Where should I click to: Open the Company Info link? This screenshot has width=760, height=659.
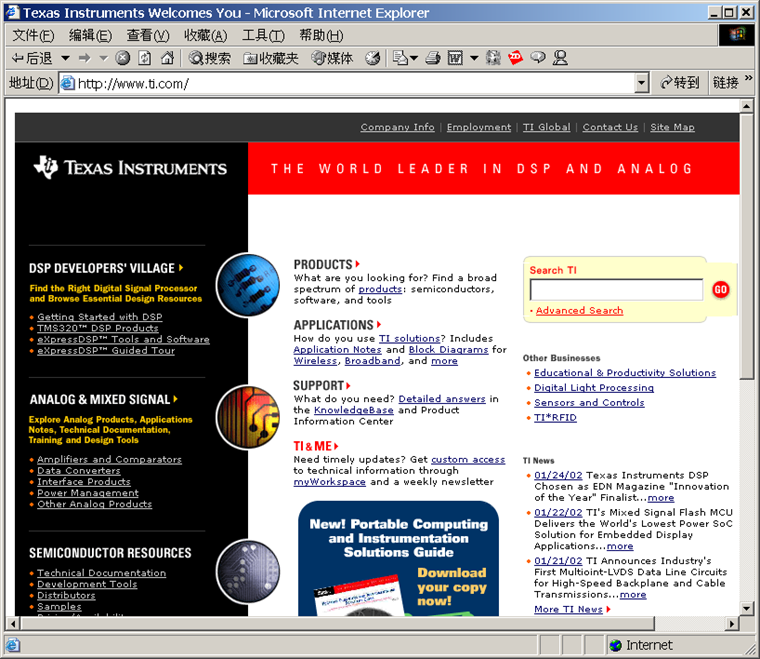point(397,127)
